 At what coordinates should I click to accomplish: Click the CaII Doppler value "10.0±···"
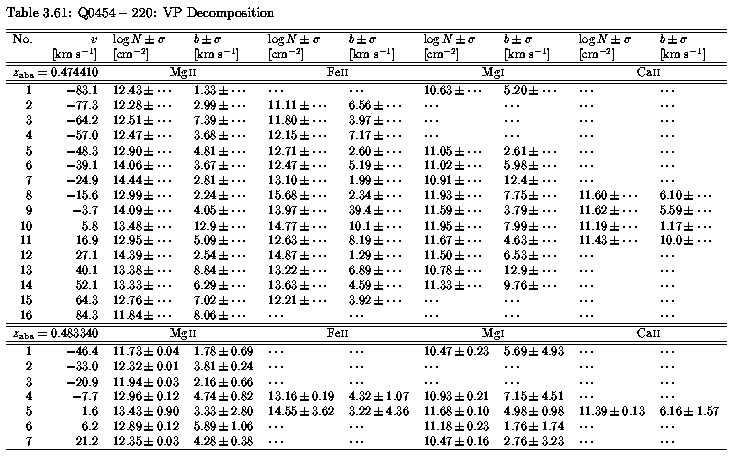(x=685, y=241)
